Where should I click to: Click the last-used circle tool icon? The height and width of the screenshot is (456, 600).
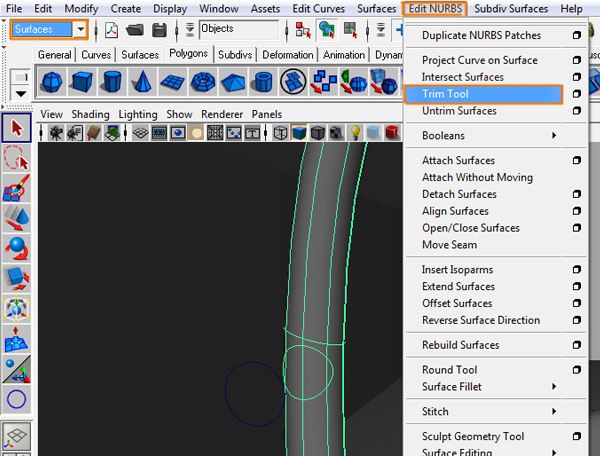tap(16, 399)
